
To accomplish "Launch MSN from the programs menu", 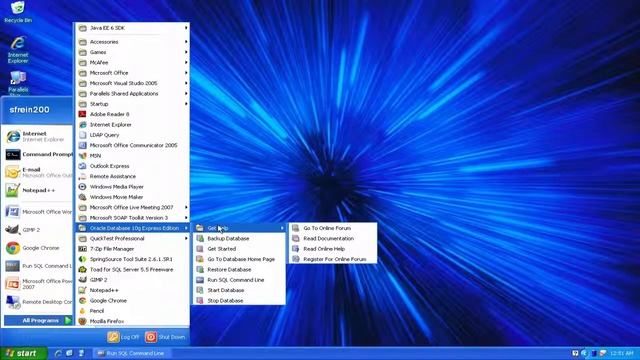I will click(x=133, y=156).
